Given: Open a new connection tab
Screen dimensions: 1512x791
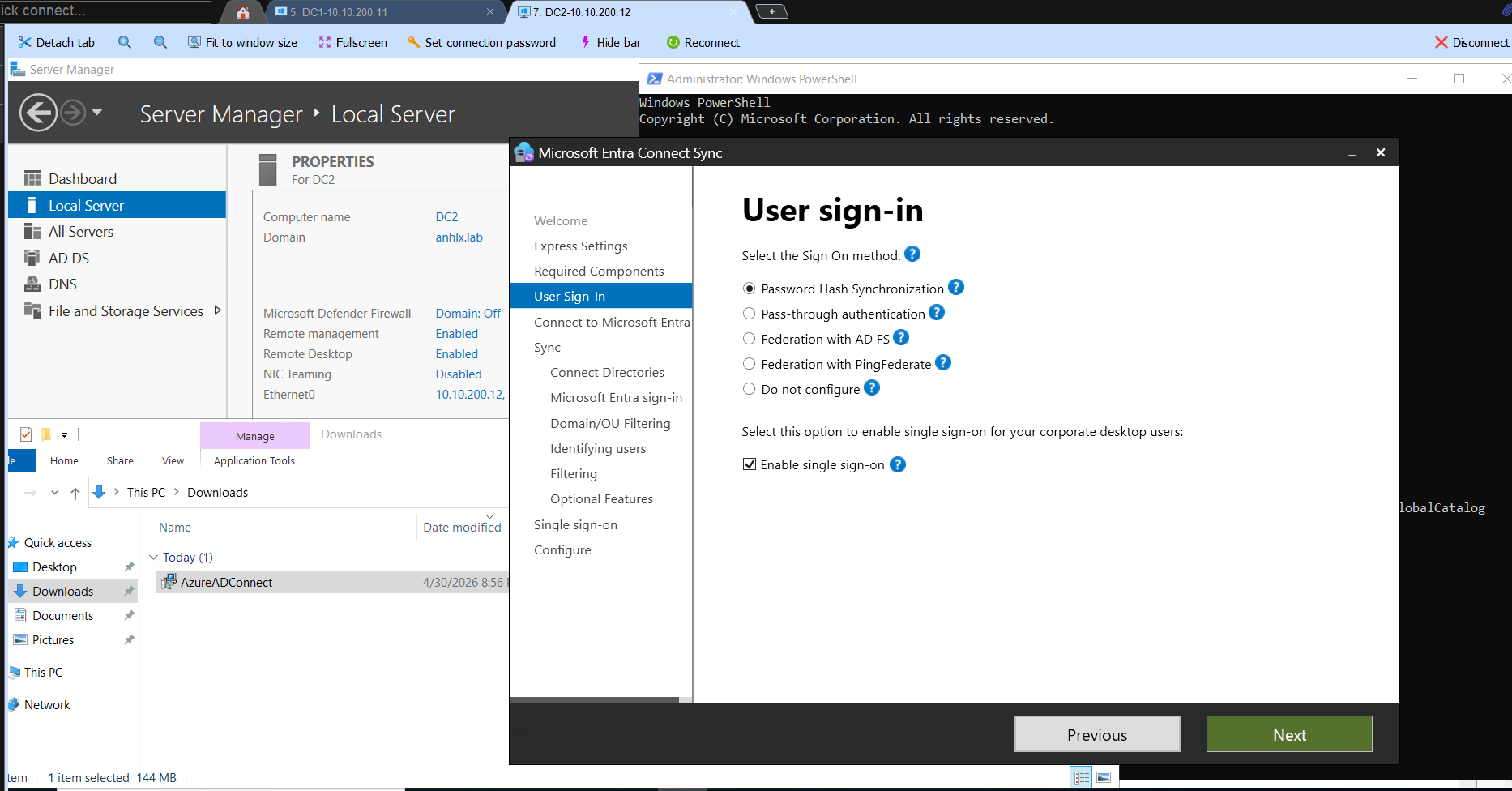Looking at the screenshot, I should (x=771, y=11).
